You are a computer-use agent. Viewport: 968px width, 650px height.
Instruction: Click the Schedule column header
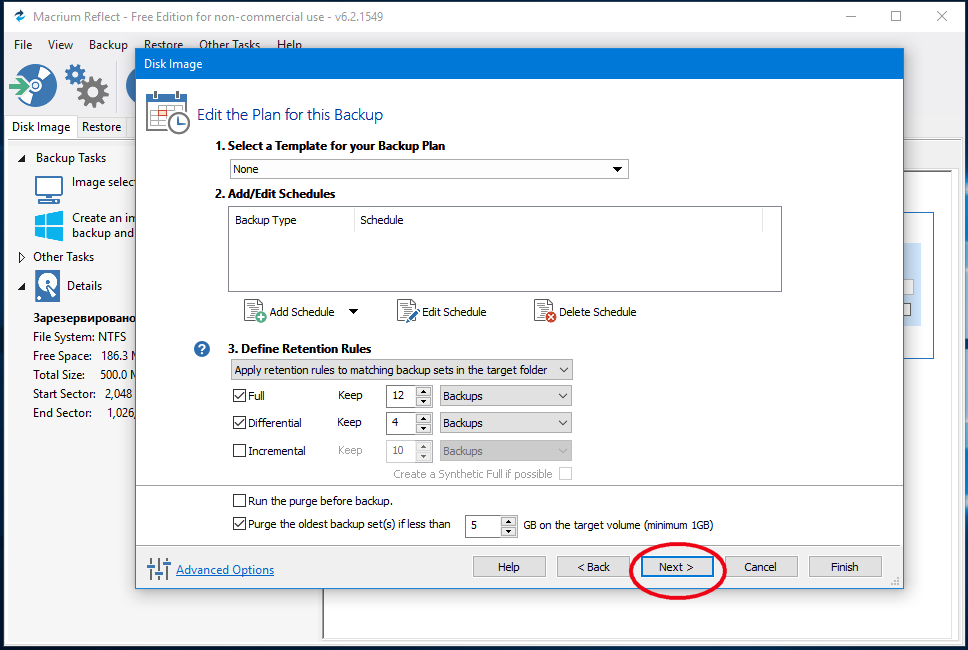(559, 220)
